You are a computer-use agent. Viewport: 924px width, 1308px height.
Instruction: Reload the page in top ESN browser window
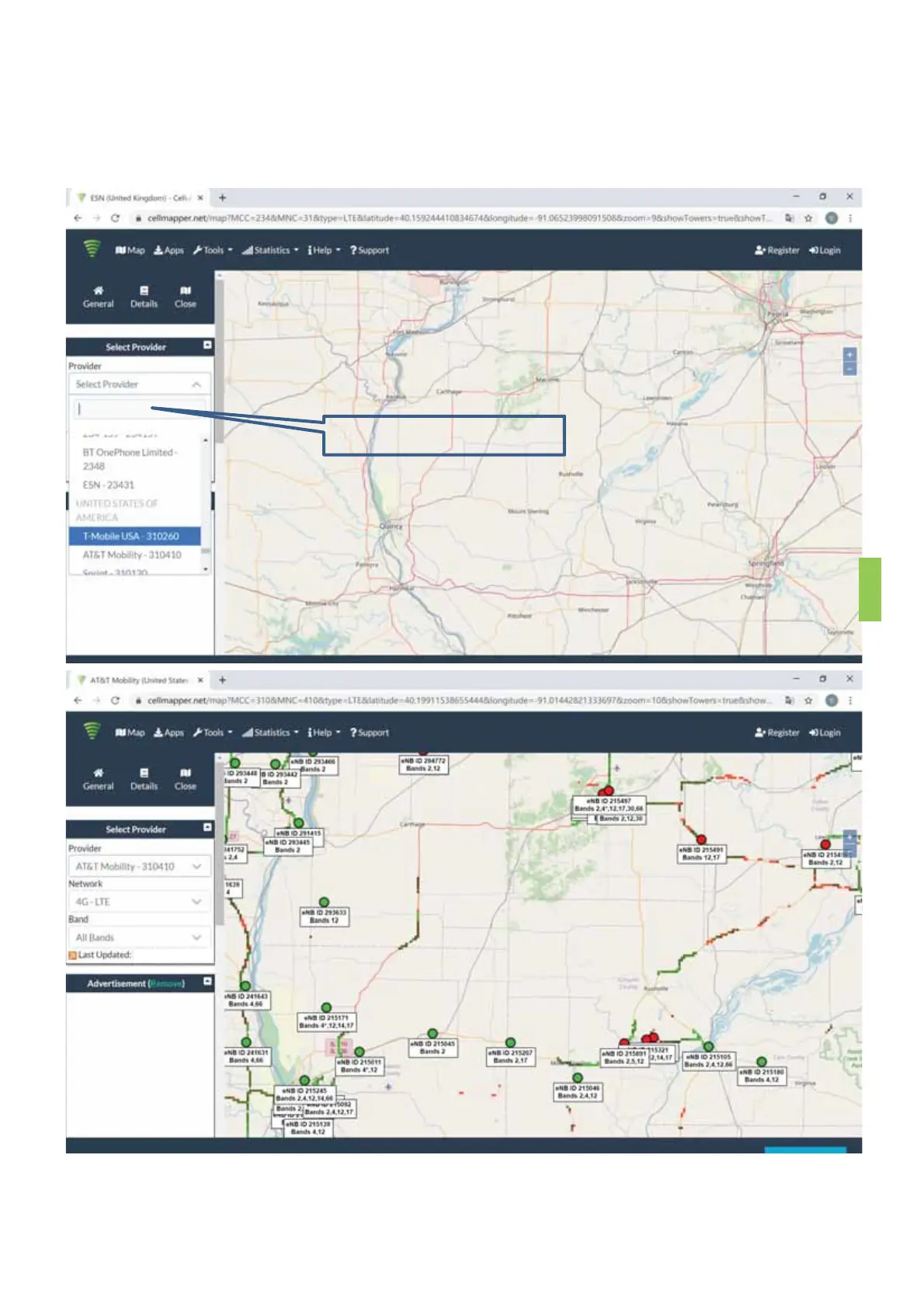(115, 218)
